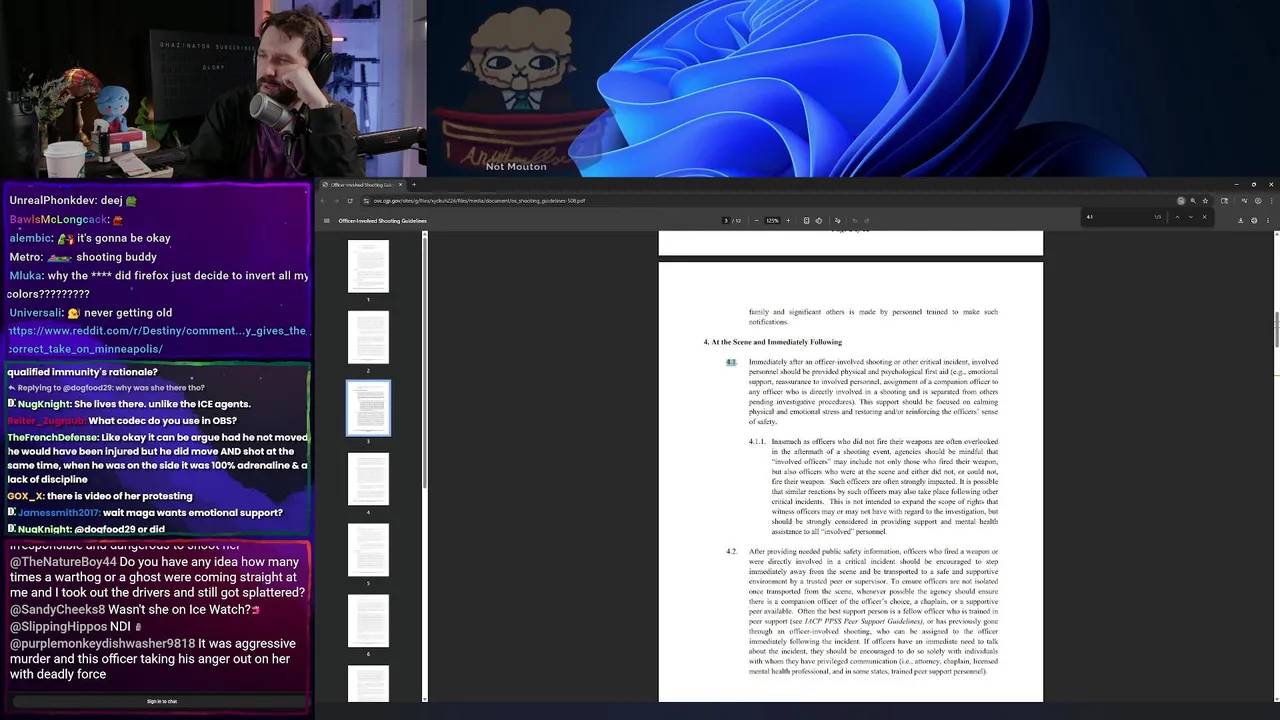Go forward in the browser

tap(337, 200)
